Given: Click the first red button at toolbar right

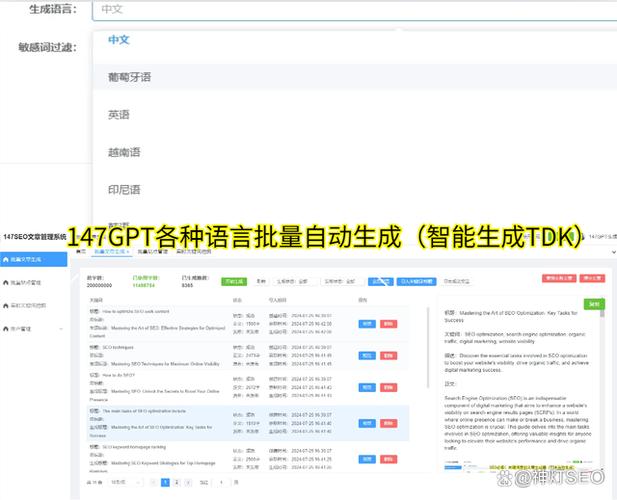Looking at the screenshot, I should click(x=559, y=279).
